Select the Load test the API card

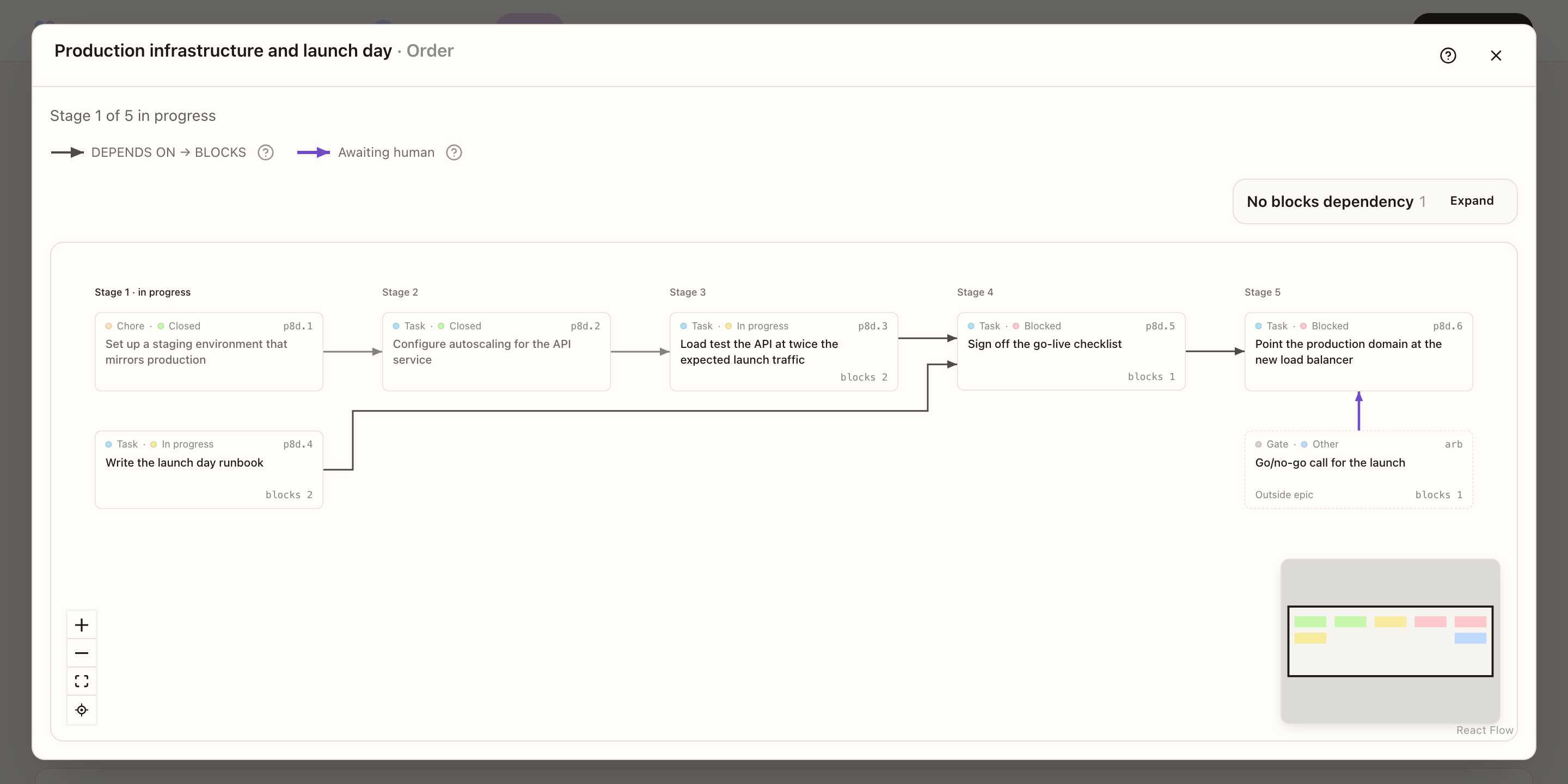tap(783, 351)
